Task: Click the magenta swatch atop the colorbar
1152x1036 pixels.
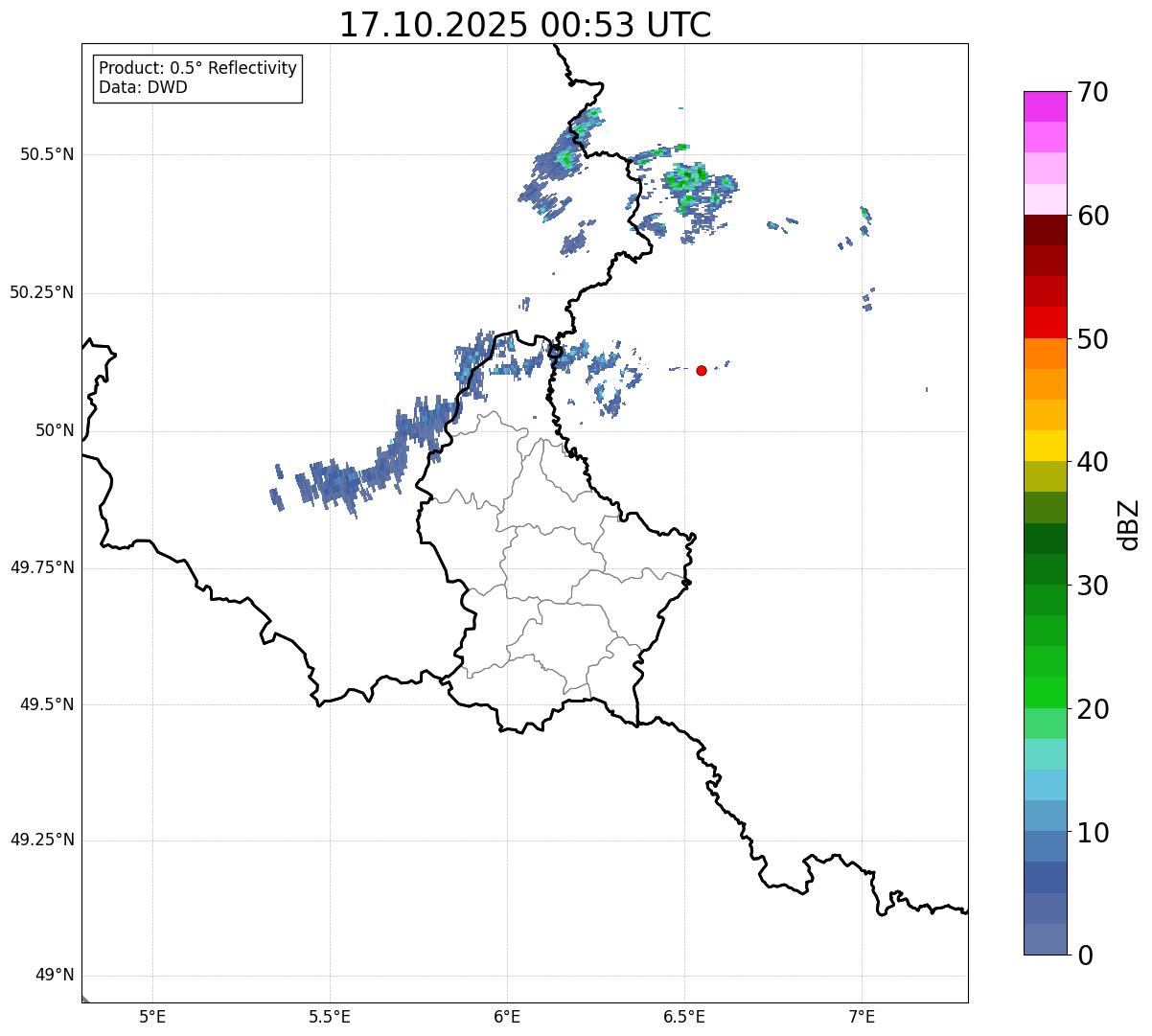Action: [1045, 106]
